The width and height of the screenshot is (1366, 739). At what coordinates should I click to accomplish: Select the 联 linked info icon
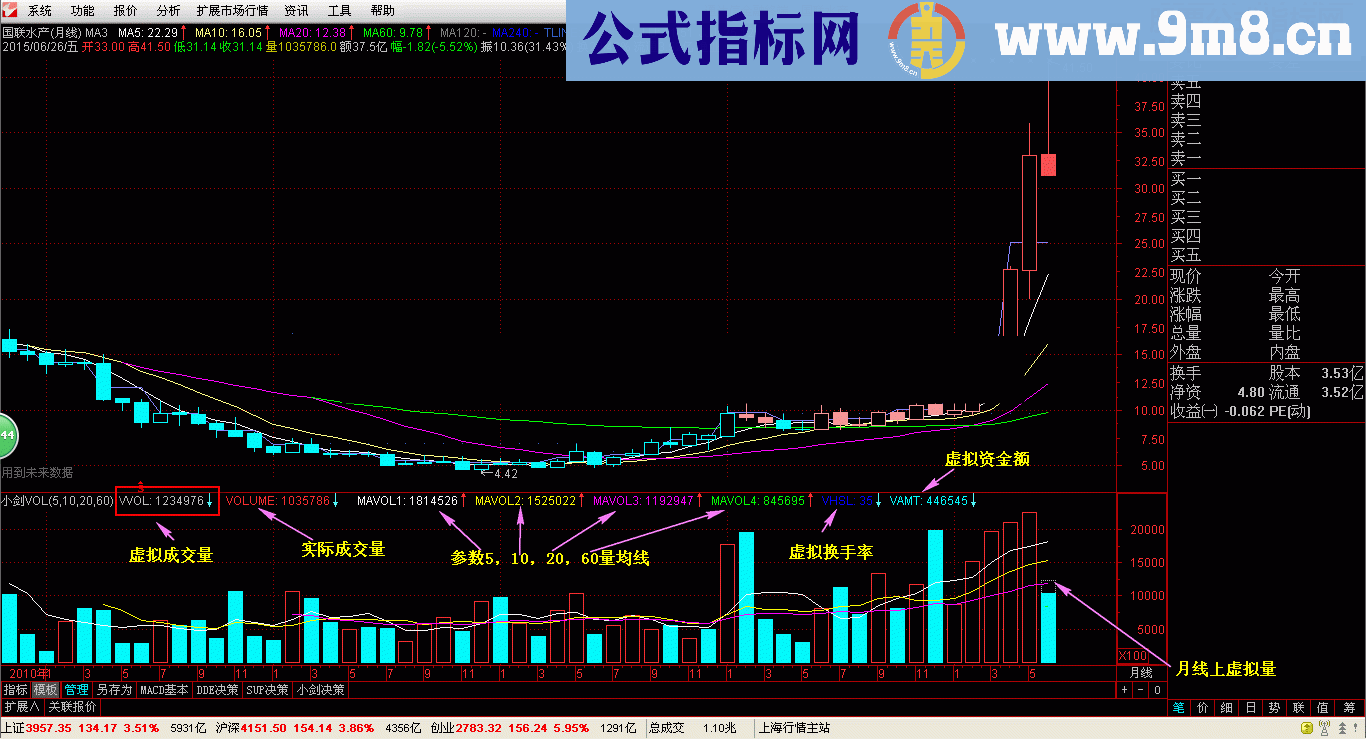click(x=1298, y=706)
